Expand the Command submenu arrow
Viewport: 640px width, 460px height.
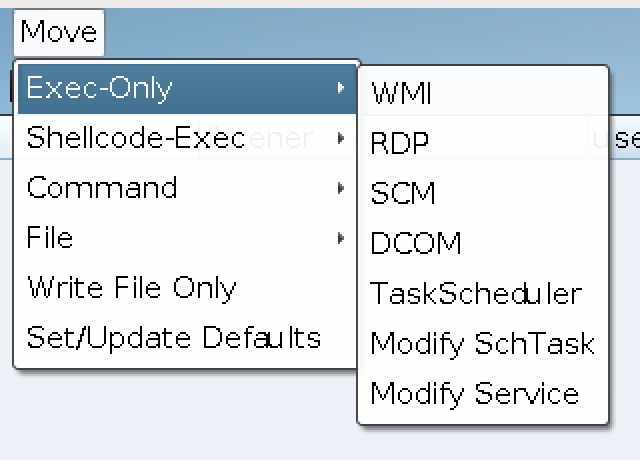pyautogui.click(x=341, y=188)
